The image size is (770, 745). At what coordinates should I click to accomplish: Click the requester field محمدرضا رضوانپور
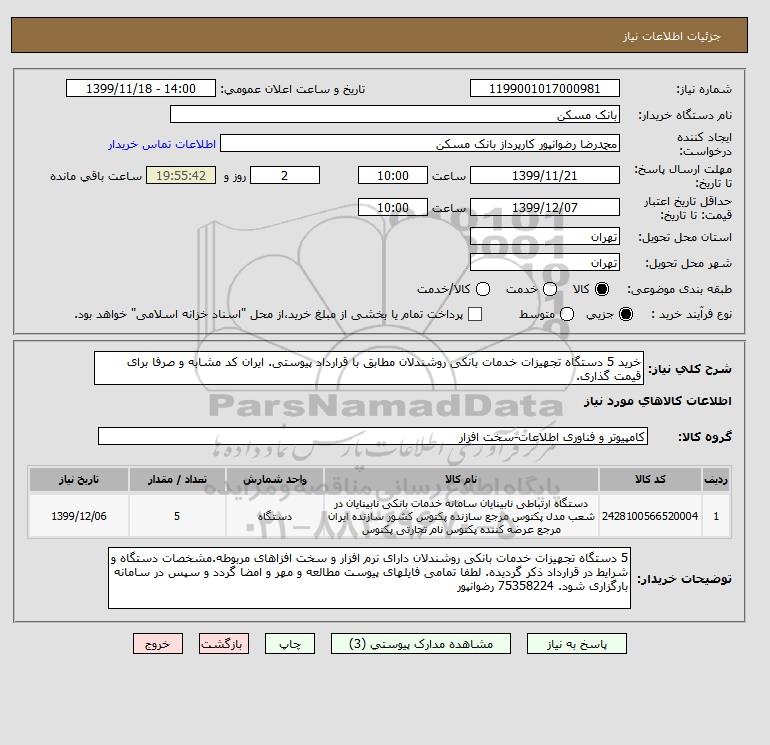[x=420, y=144]
